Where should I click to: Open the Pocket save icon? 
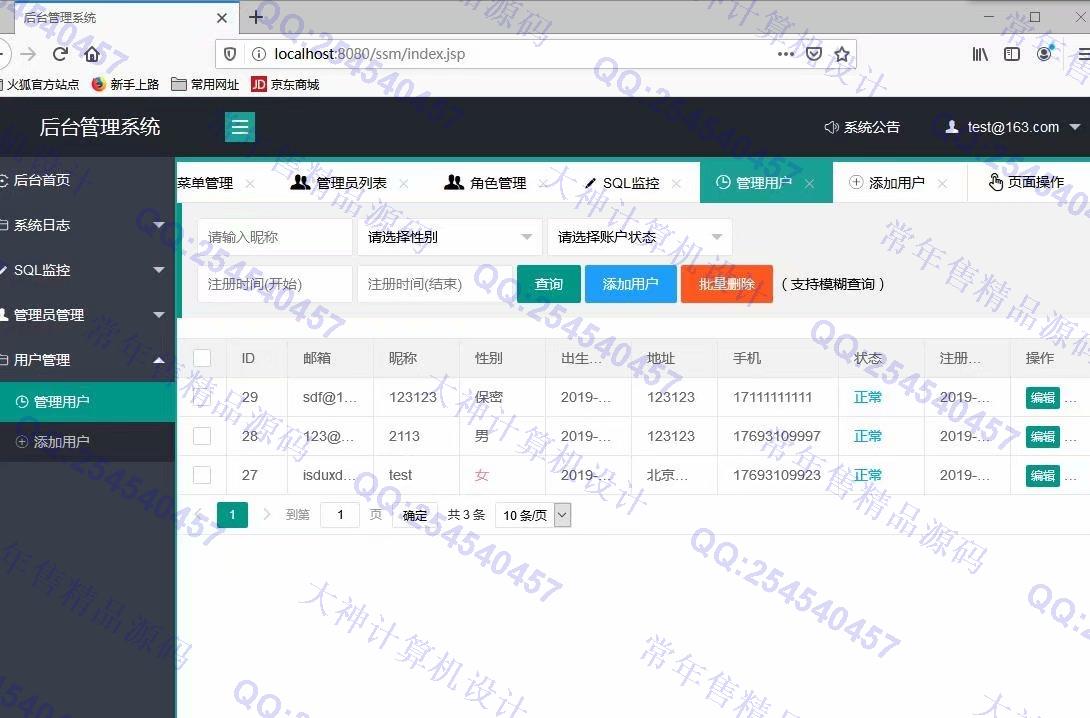click(x=814, y=54)
